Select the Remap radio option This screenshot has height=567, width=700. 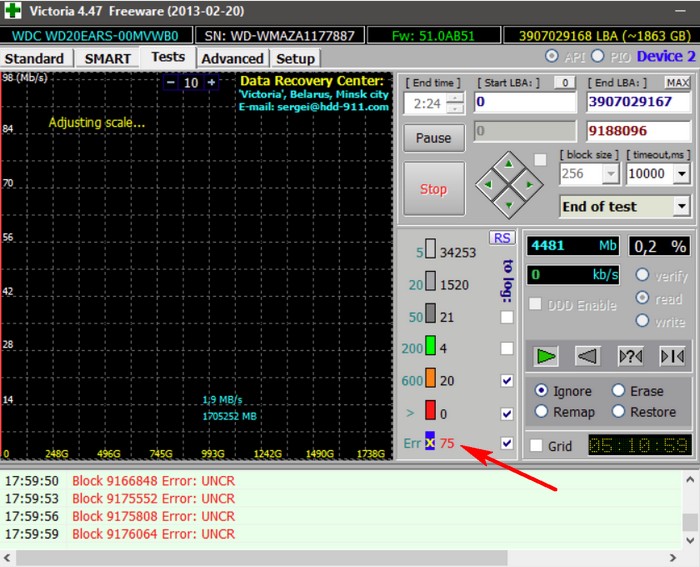[541, 411]
